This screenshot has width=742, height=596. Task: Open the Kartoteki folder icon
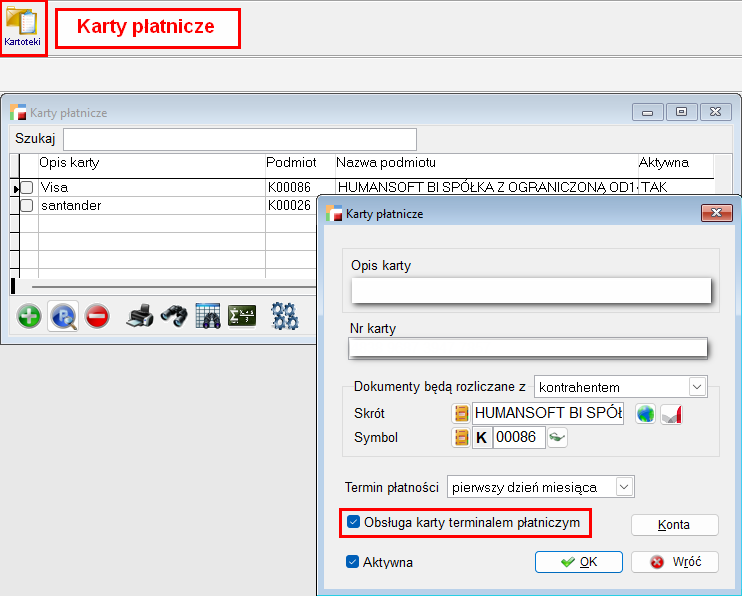(22, 27)
